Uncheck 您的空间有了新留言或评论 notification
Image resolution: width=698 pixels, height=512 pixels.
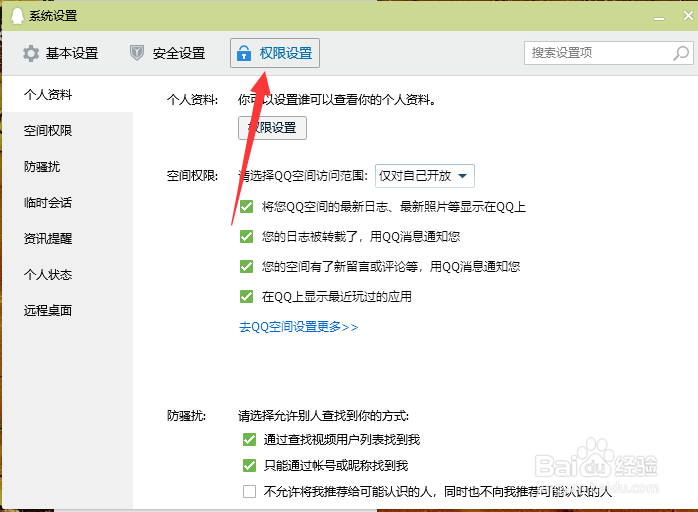point(246,266)
